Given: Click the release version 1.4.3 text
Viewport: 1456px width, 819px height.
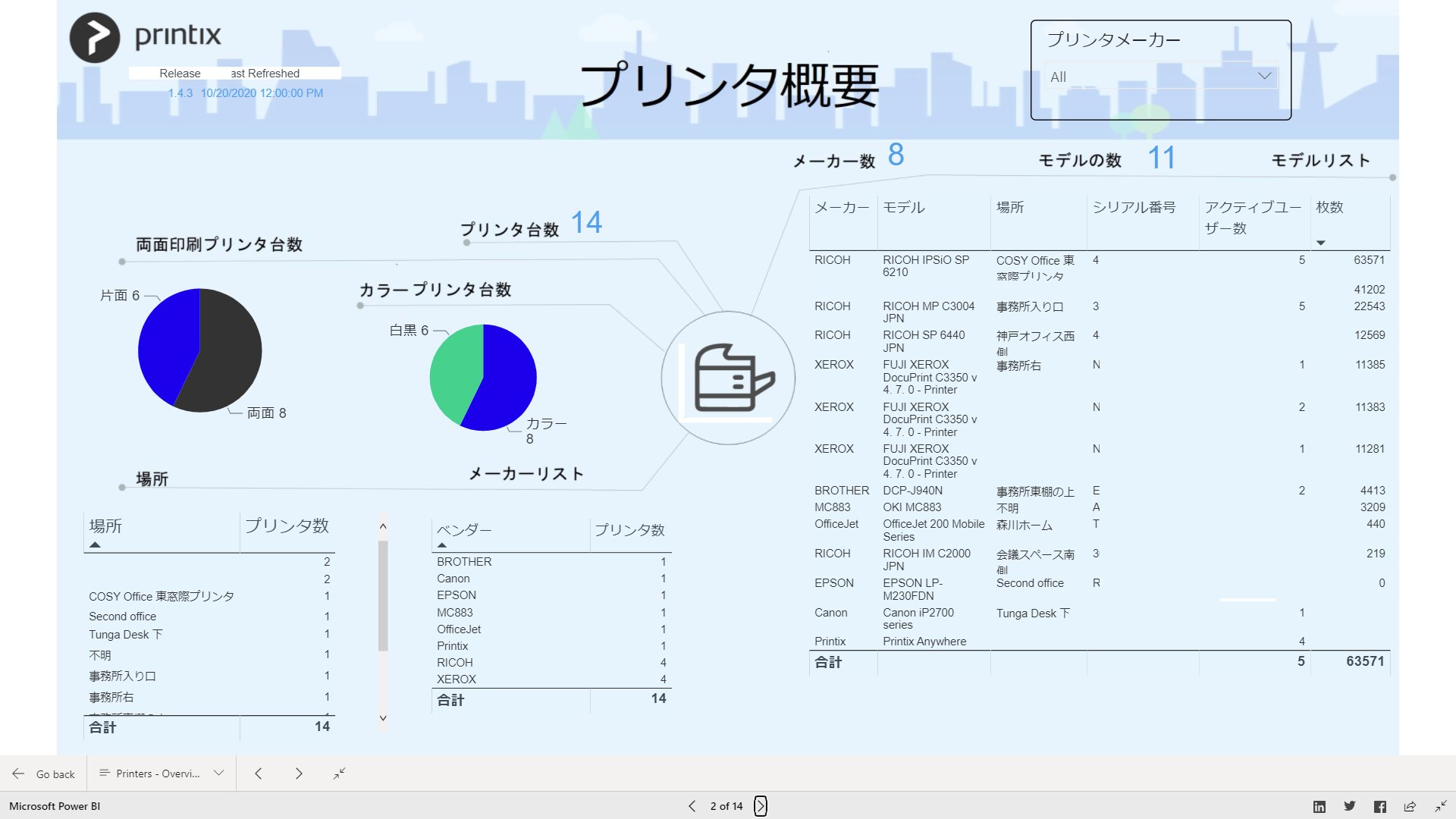Looking at the screenshot, I should tap(180, 93).
